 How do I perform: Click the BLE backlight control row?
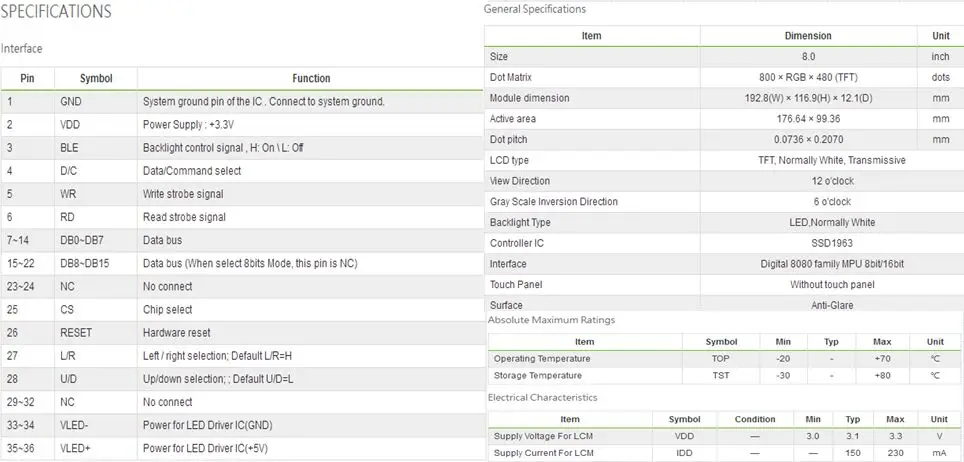(242, 148)
